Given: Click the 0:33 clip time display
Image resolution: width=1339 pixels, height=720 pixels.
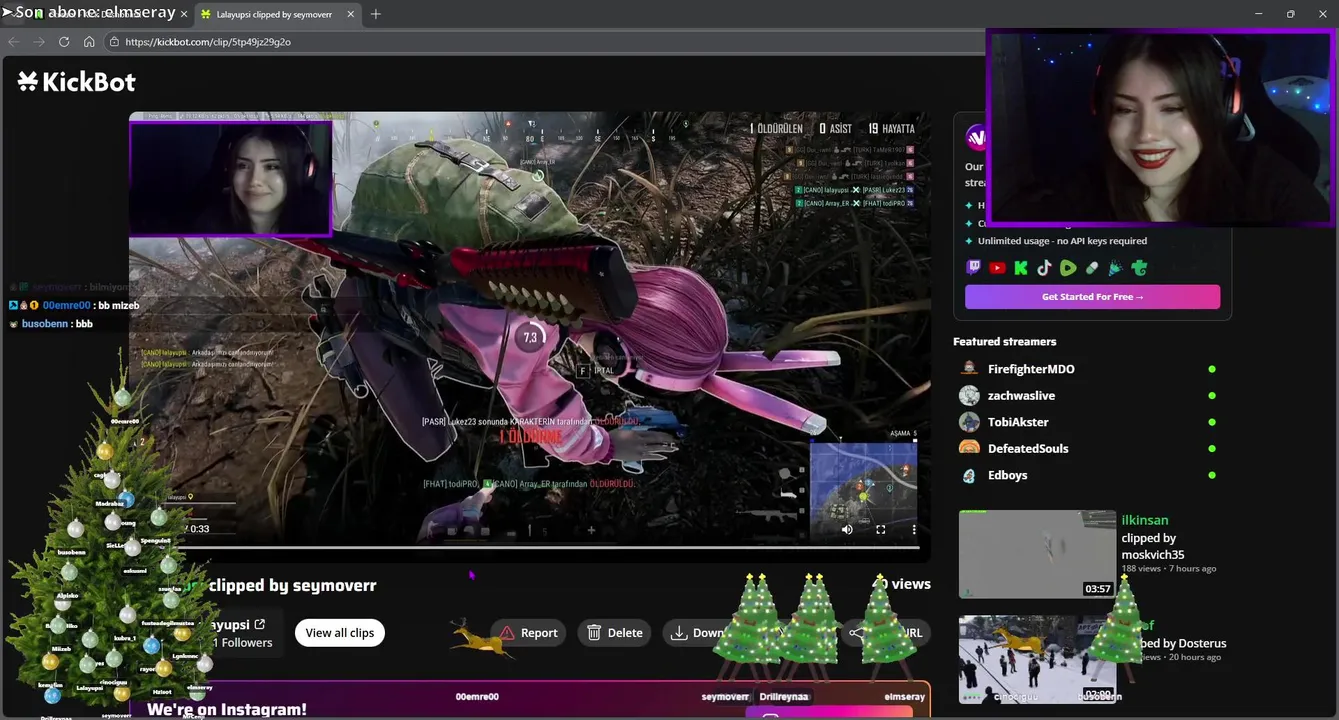Looking at the screenshot, I should [200, 529].
